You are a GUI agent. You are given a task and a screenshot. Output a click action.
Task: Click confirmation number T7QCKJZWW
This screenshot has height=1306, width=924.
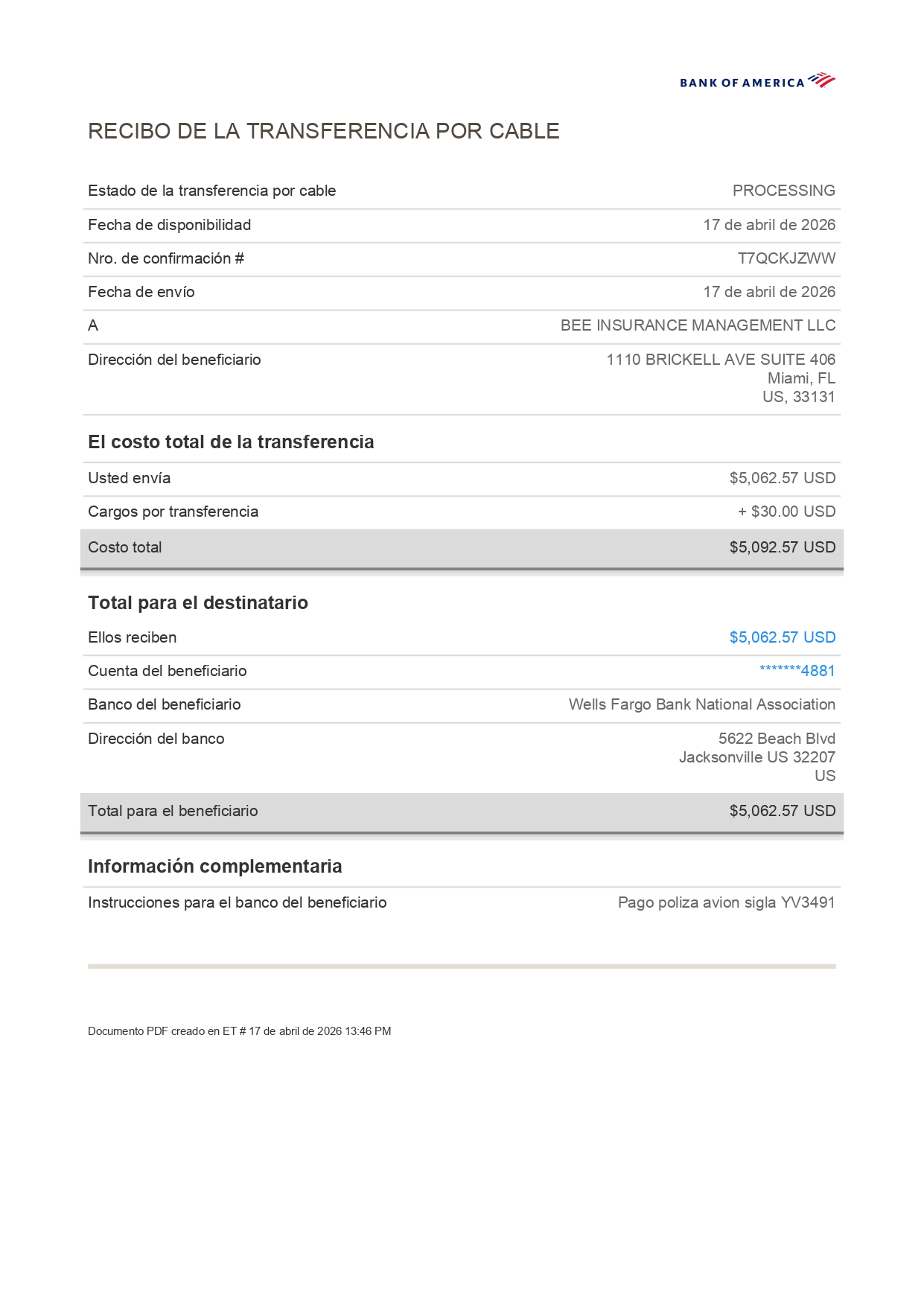(786, 258)
